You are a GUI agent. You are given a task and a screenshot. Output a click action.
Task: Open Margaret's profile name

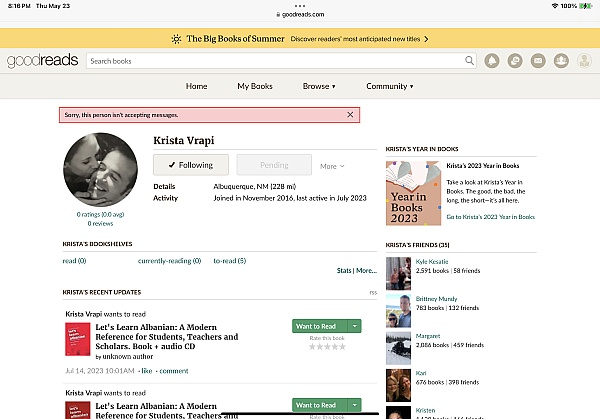point(428,336)
